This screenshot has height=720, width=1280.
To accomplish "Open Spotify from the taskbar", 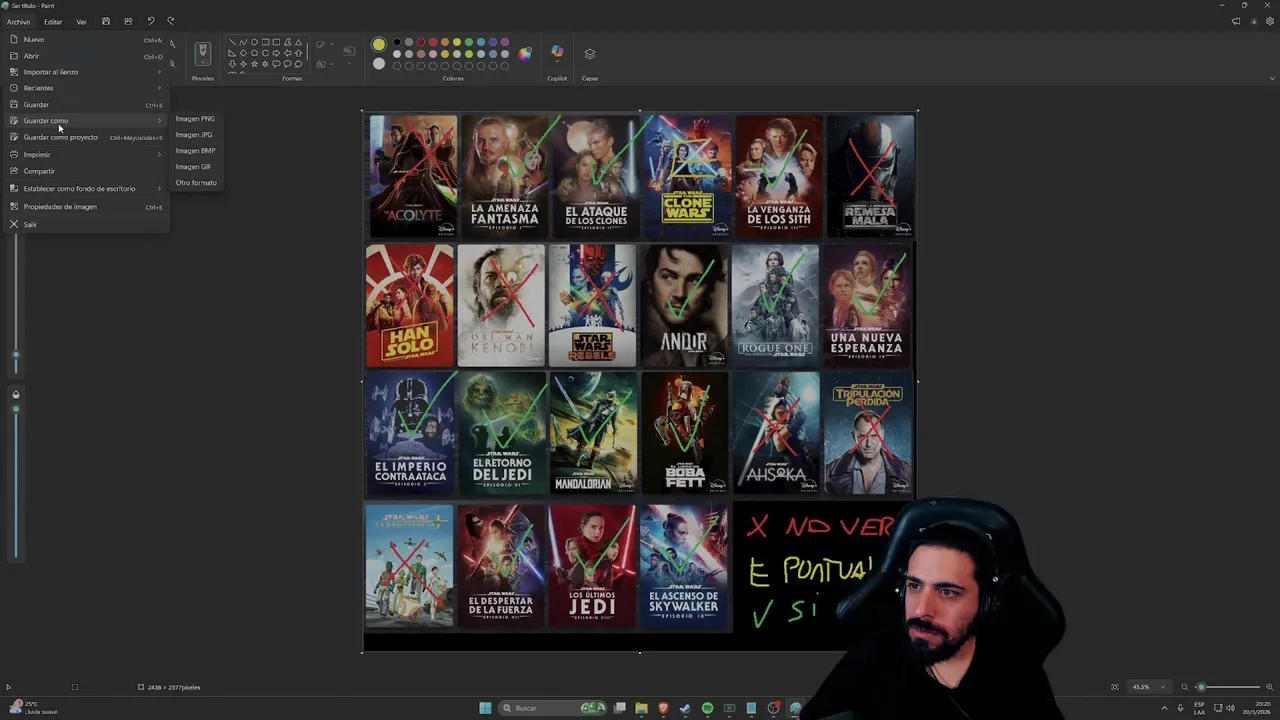I will (707, 708).
